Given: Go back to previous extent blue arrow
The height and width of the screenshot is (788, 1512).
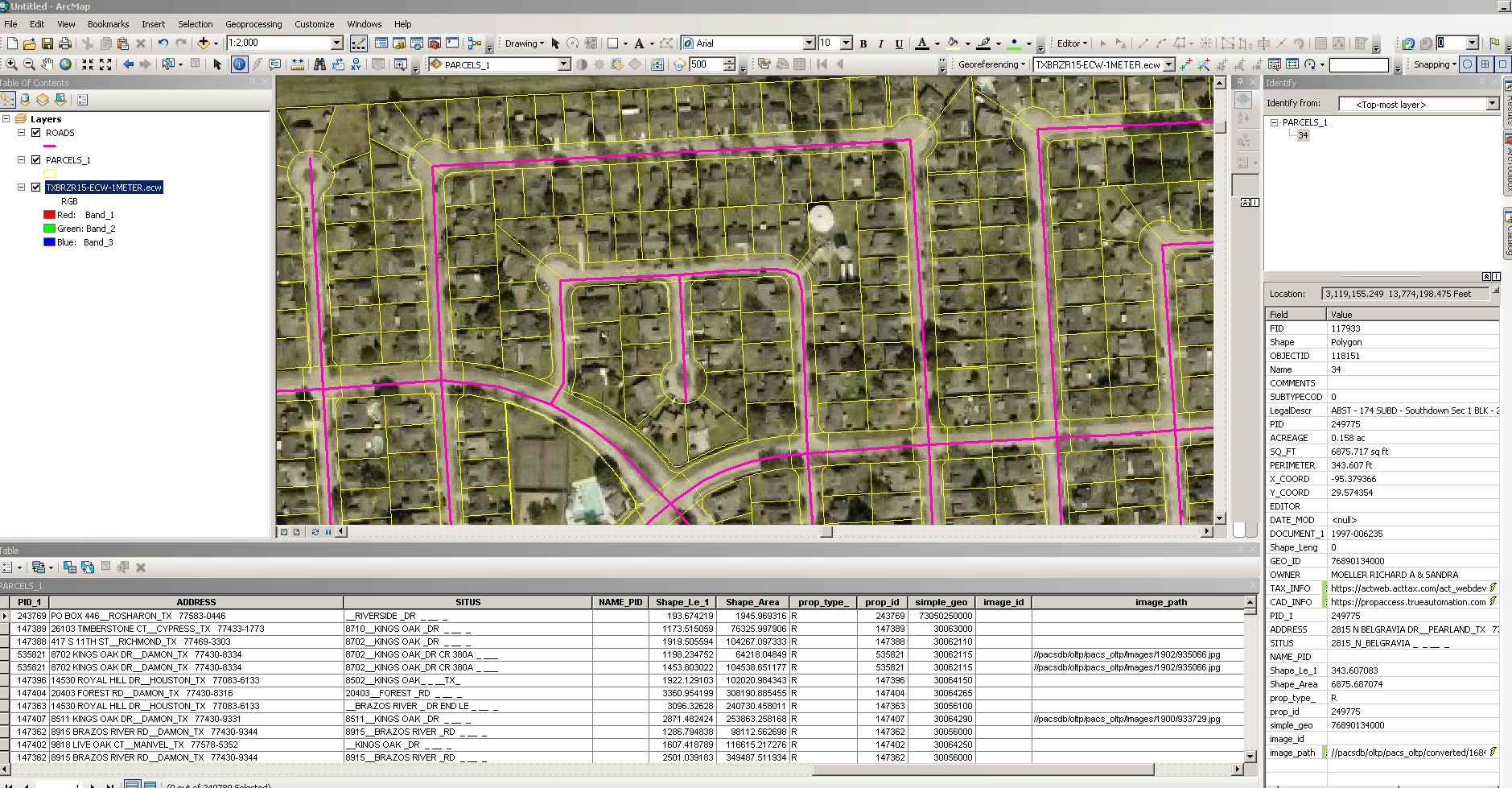Looking at the screenshot, I should click(x=128, y=64).
